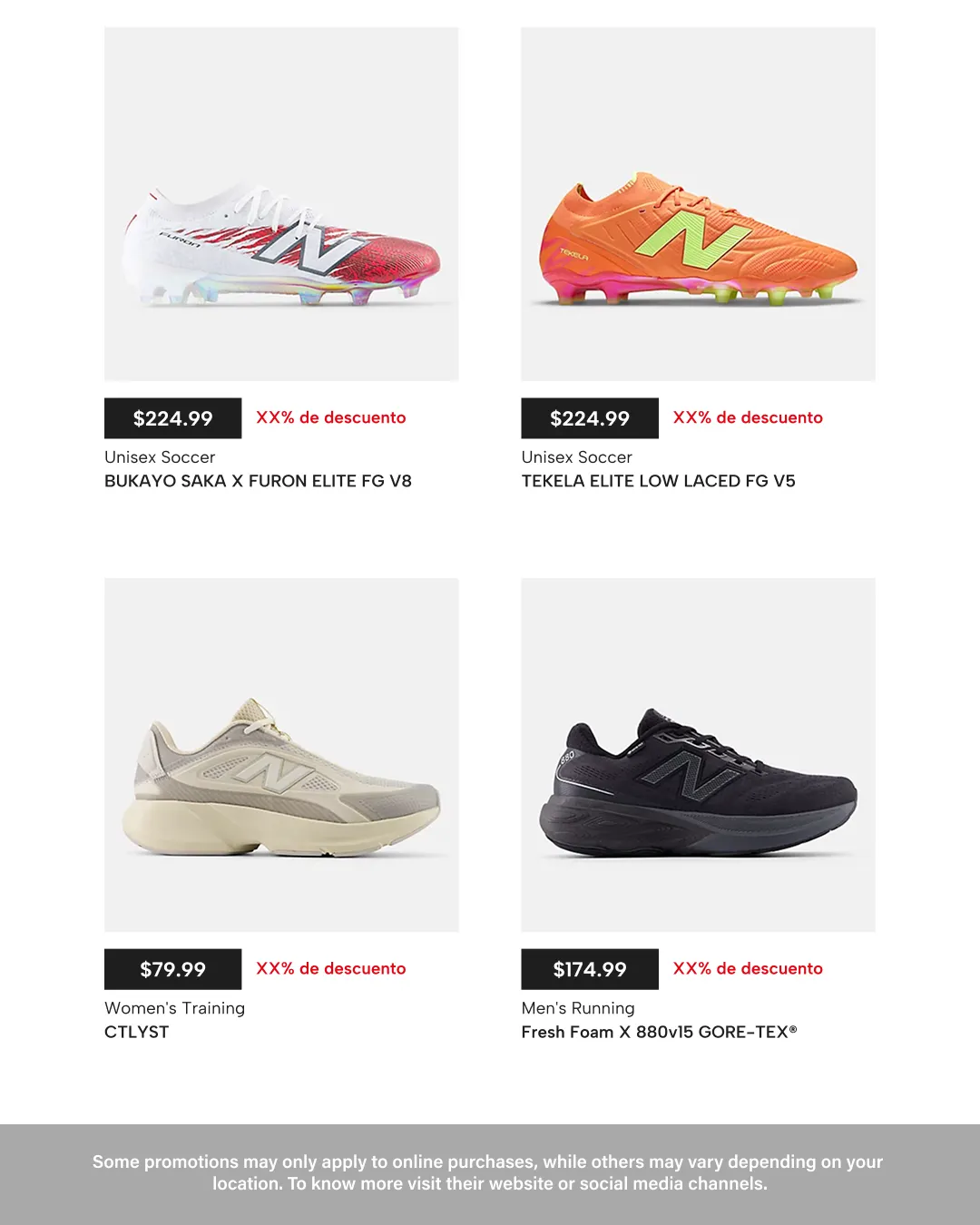Open the orange Tekela Elite cleat image
Image resolution: width=980 pixels, height=1225 pixels.
698,204
